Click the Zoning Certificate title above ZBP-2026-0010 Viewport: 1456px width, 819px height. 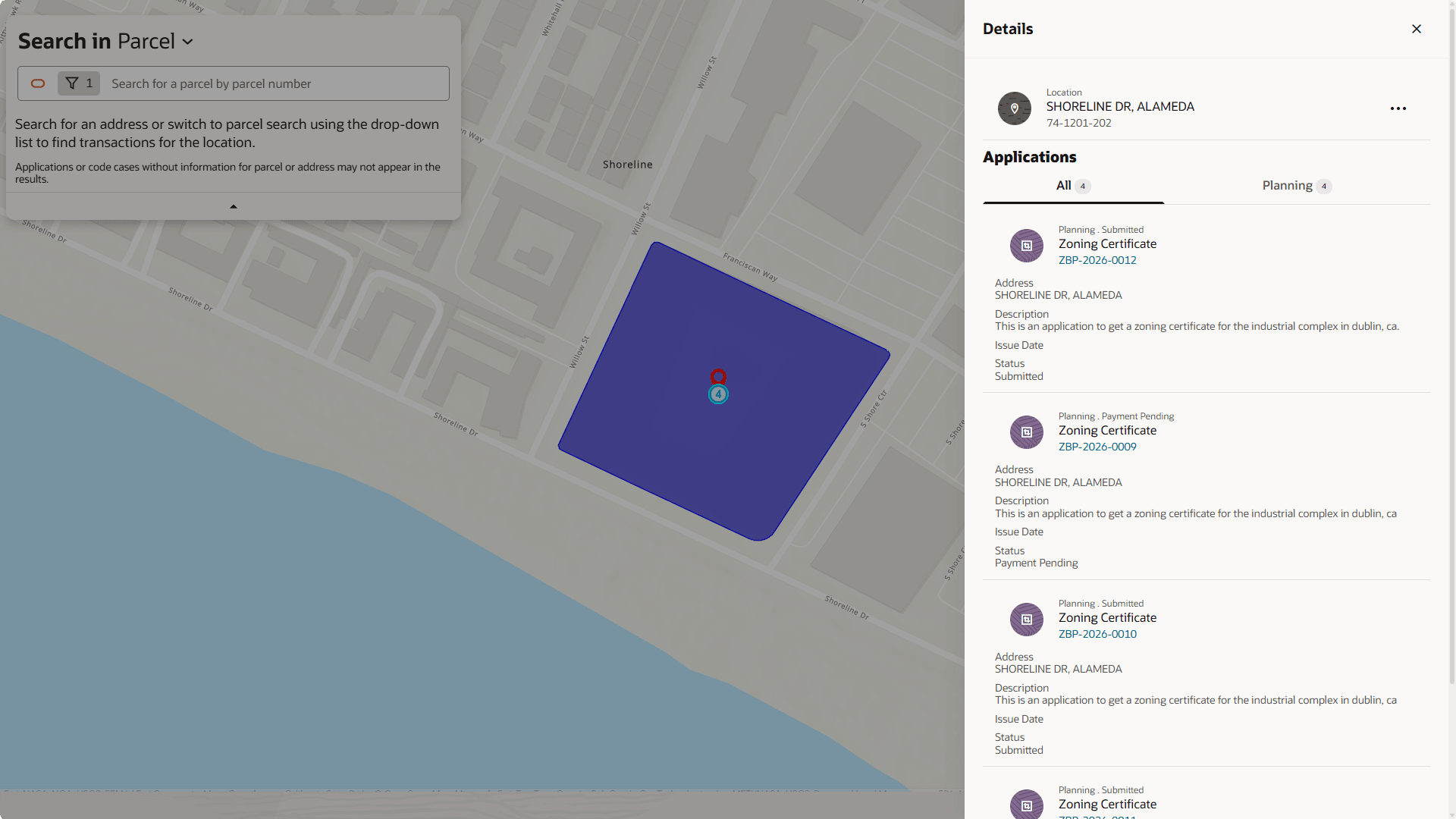(x=1107, y=618)
